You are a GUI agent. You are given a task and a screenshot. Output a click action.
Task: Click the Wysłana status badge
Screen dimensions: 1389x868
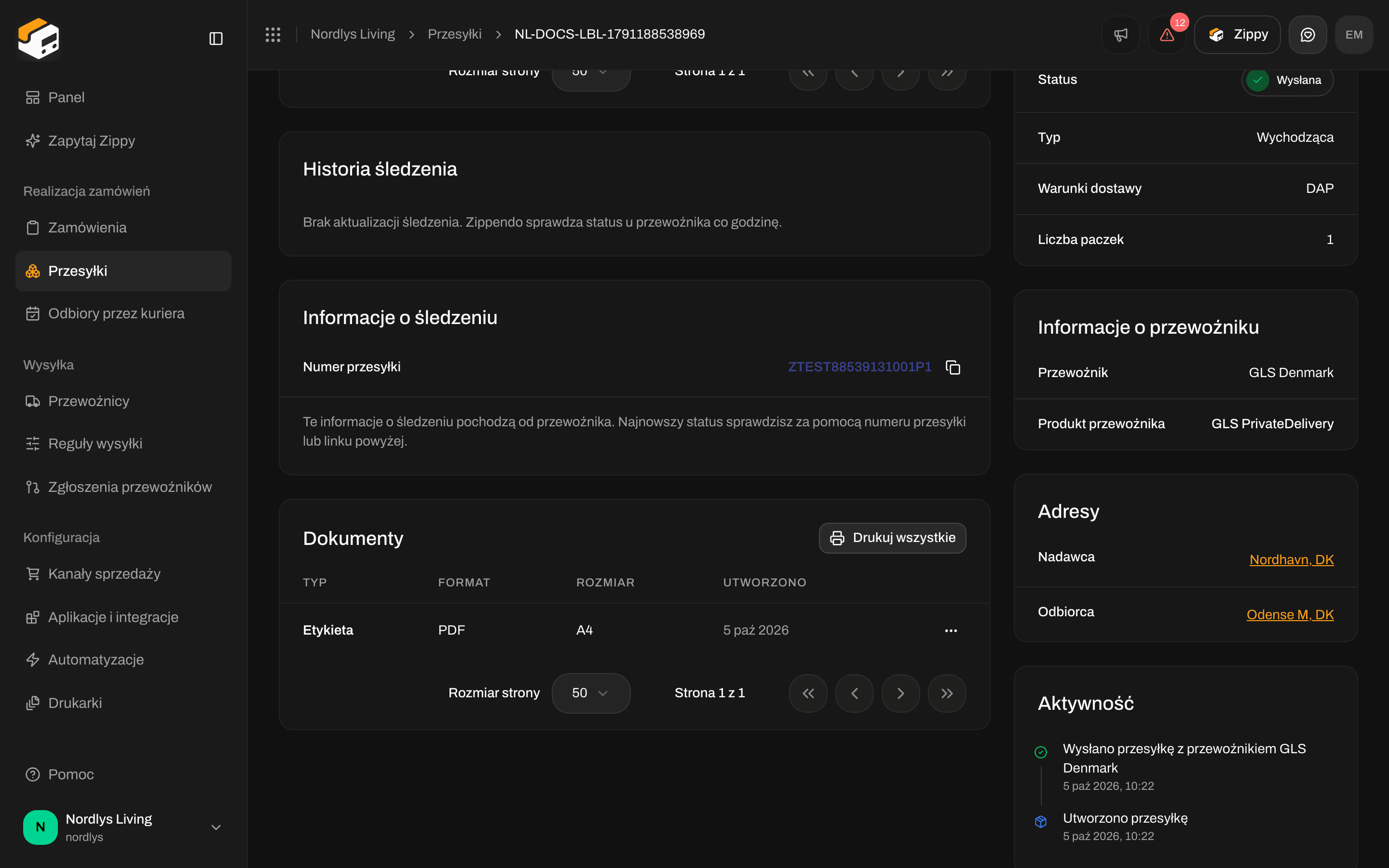tap(1287, 80)
